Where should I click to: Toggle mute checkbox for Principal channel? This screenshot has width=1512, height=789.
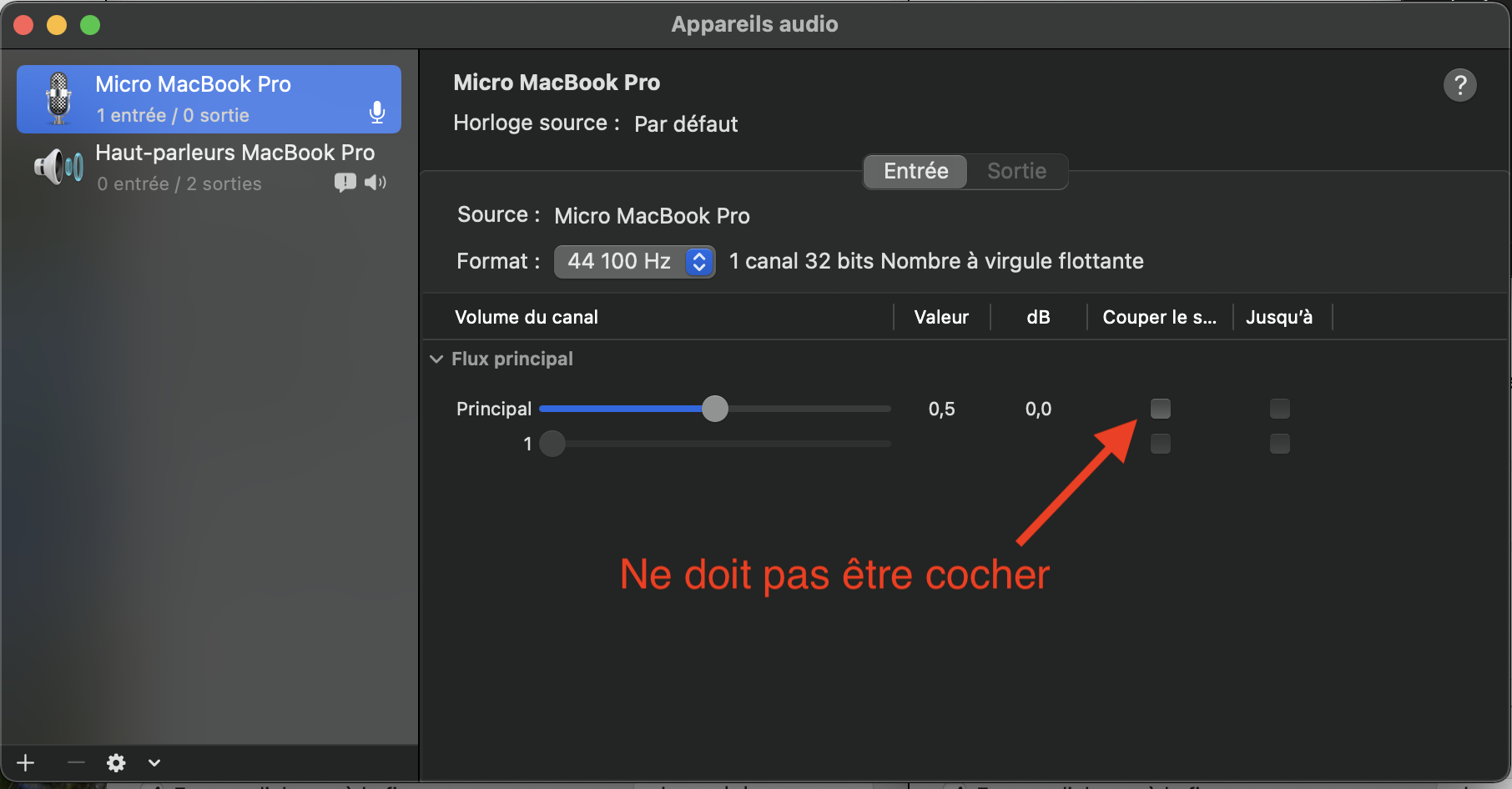(1160, 409)
